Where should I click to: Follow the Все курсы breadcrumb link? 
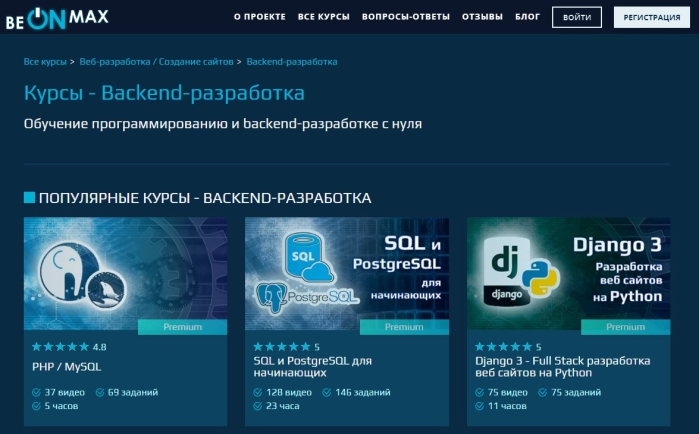click(45, 62)
